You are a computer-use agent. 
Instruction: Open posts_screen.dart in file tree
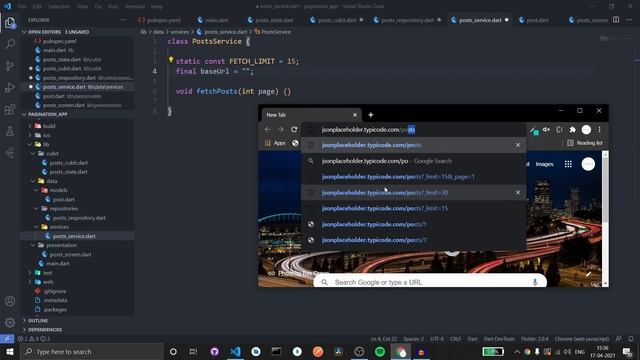click(x=70, y=254)
